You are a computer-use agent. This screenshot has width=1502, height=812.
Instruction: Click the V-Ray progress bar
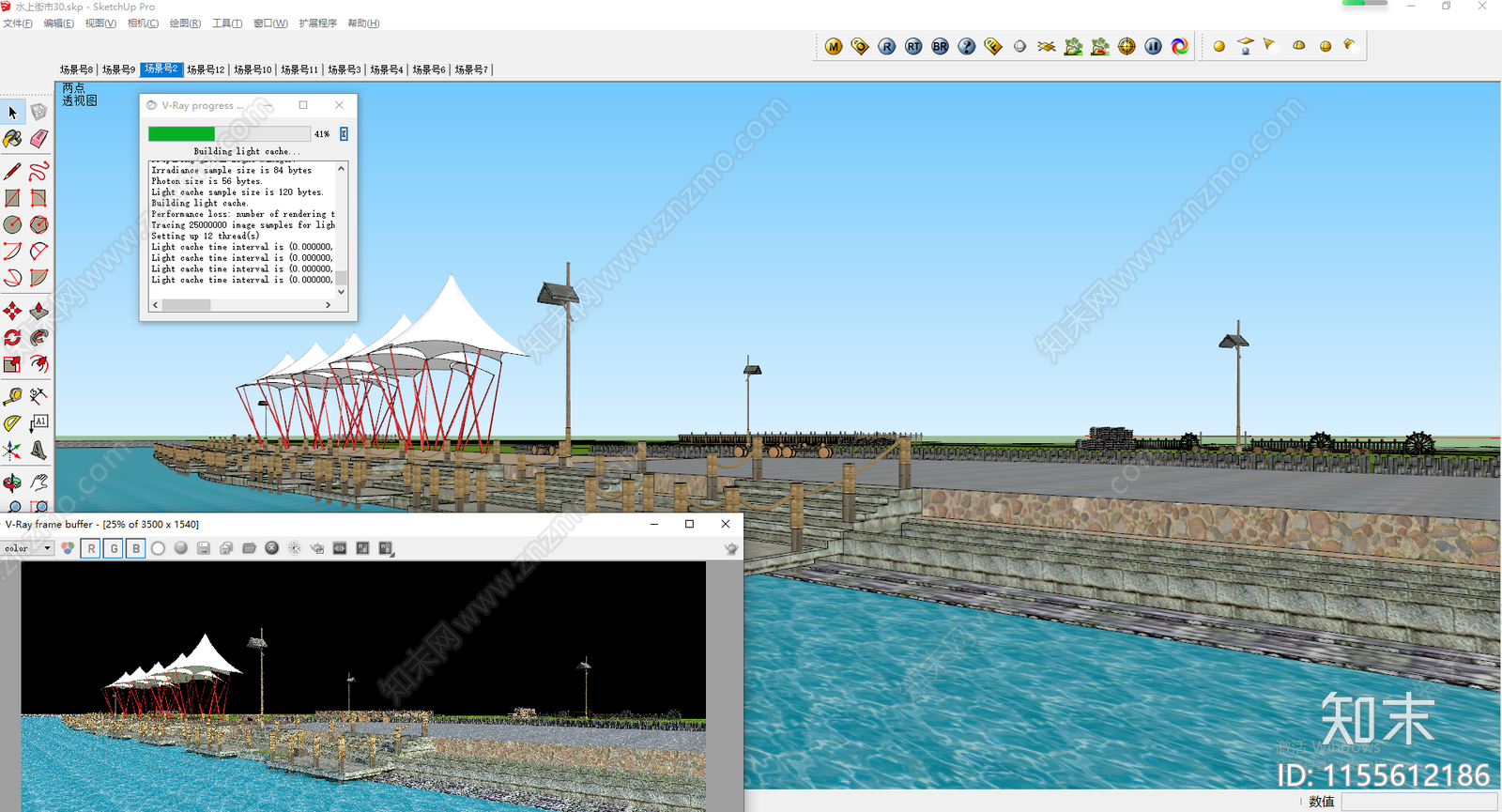tap(229, 134)
